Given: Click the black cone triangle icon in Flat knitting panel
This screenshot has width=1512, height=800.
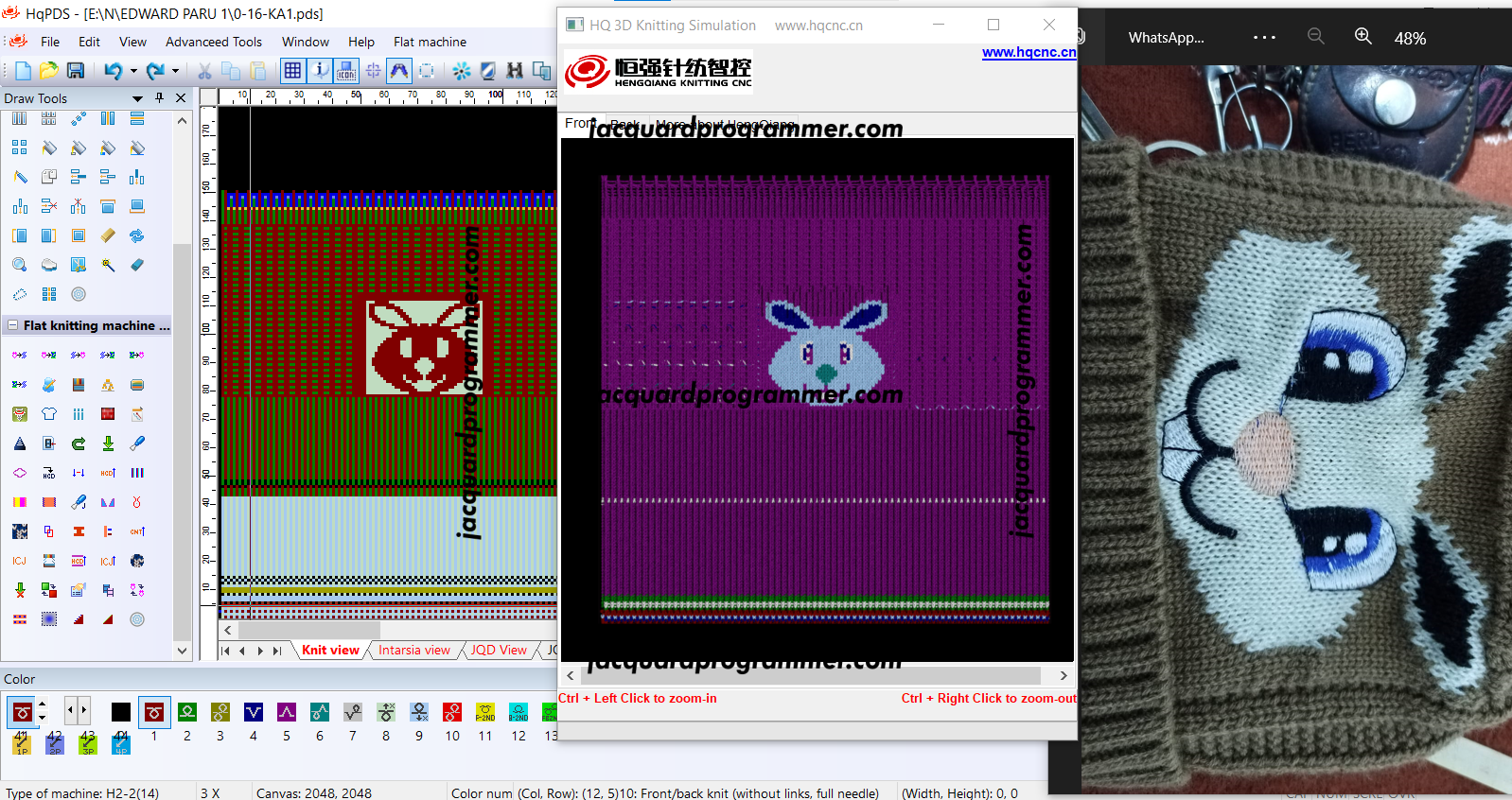Looking at the screenshot, I should pyautogui.click(x=20, y=443).
